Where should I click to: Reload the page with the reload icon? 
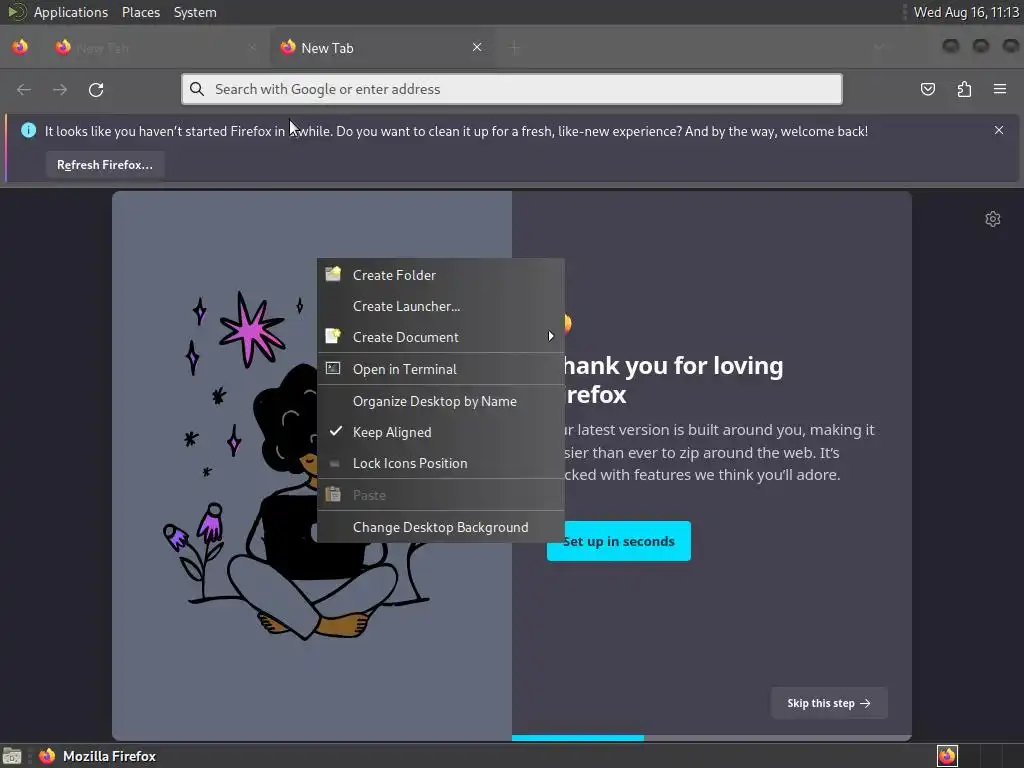point(96,89)
